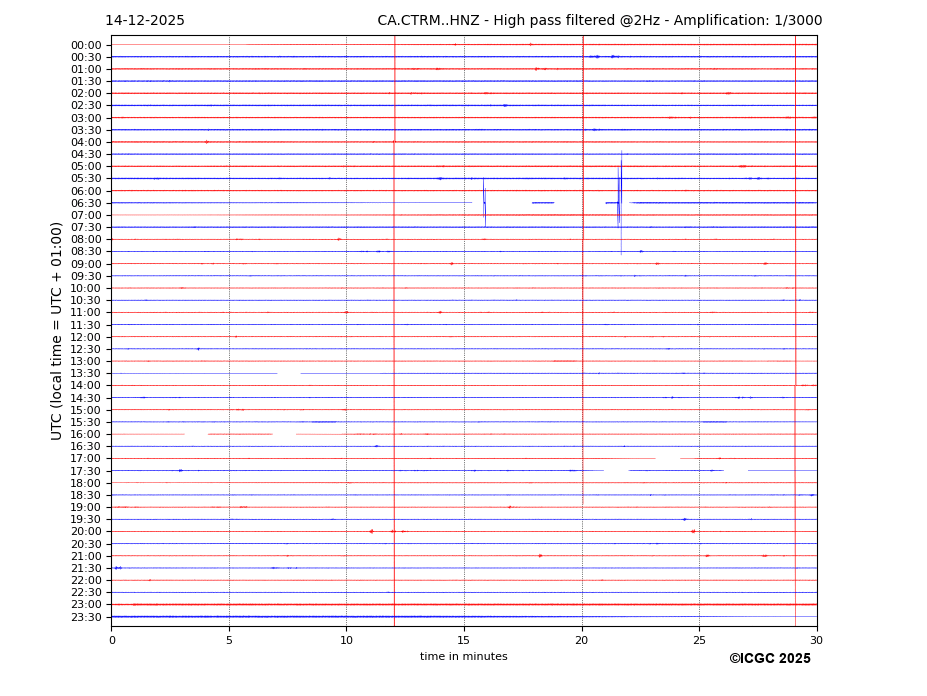Click the x-axis tick label 25
This screenshot has width=927, height=696.
(x=699, y=640)
